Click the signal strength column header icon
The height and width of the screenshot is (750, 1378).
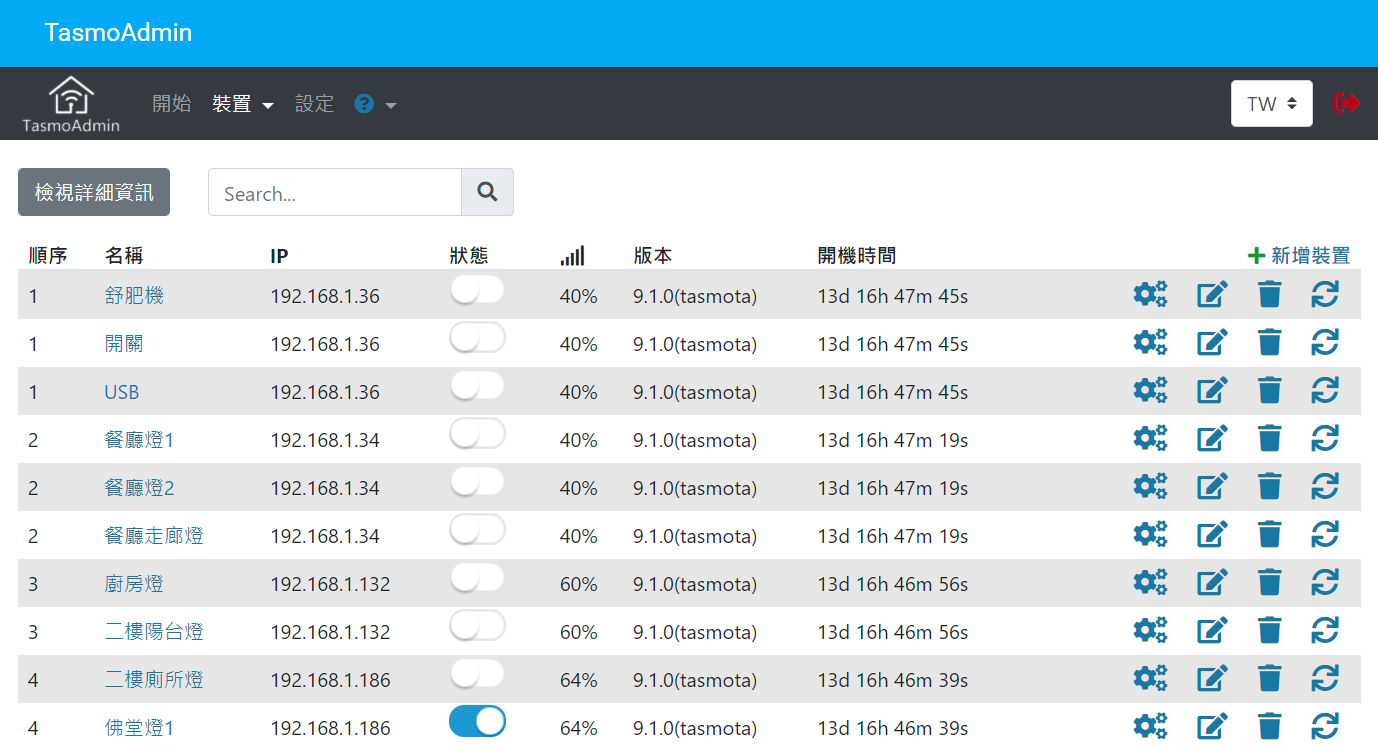click(572, 256)
